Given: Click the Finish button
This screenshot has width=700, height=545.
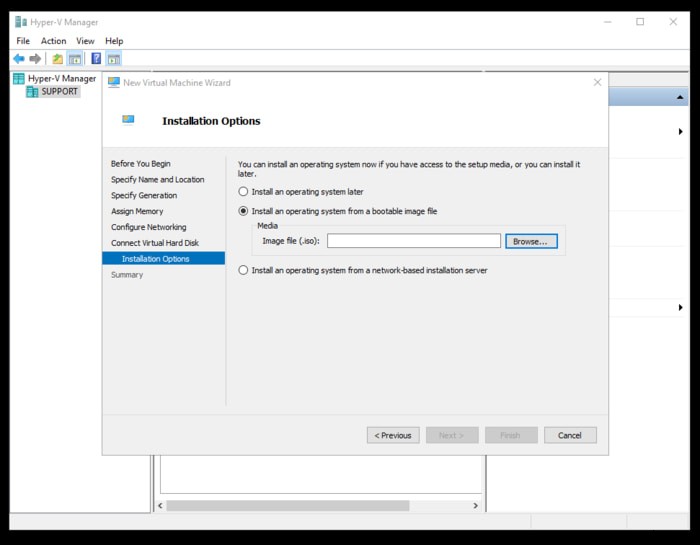Looking at the screenshot, I should coord(511,435).
